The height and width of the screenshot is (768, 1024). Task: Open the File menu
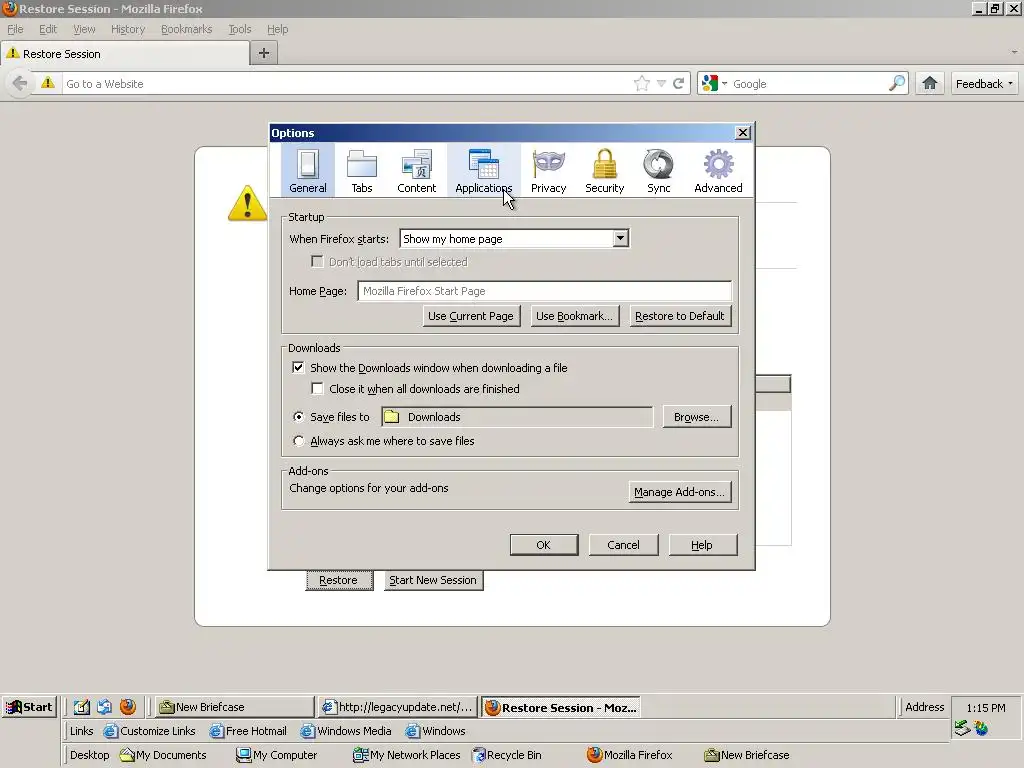tap(15, 29)
